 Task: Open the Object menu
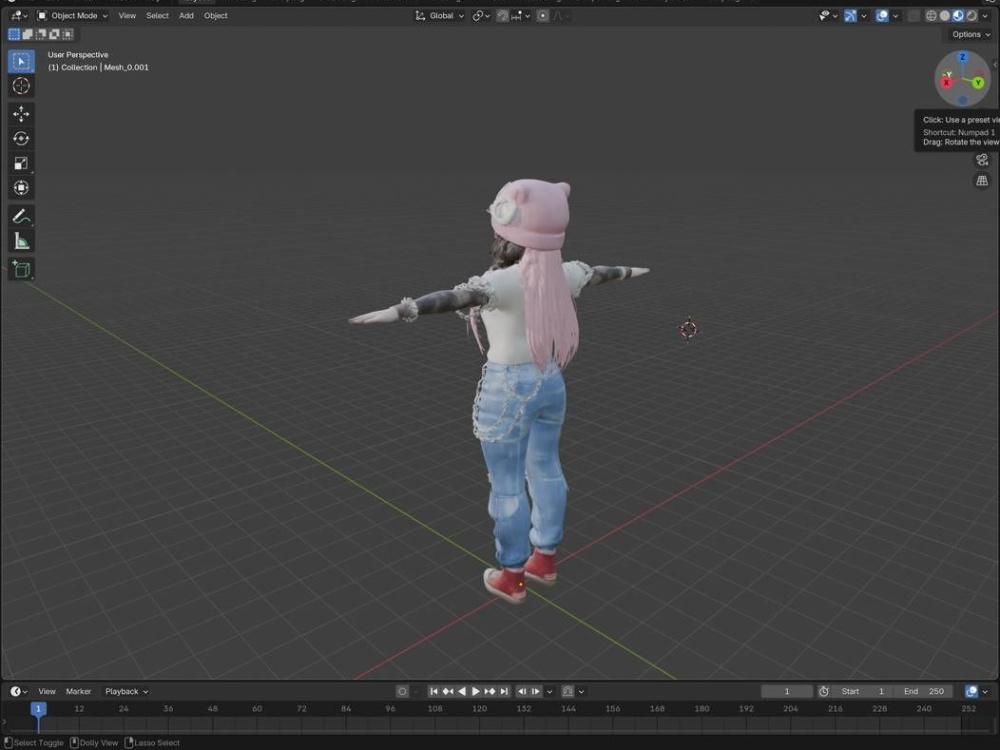pyautogui.click(x=216, y=16)
